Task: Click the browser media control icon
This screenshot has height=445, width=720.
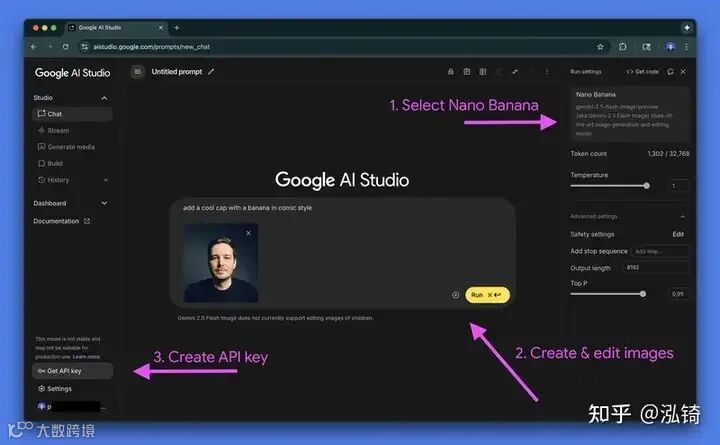Action: pyautogui.click(x=647, y=47)
